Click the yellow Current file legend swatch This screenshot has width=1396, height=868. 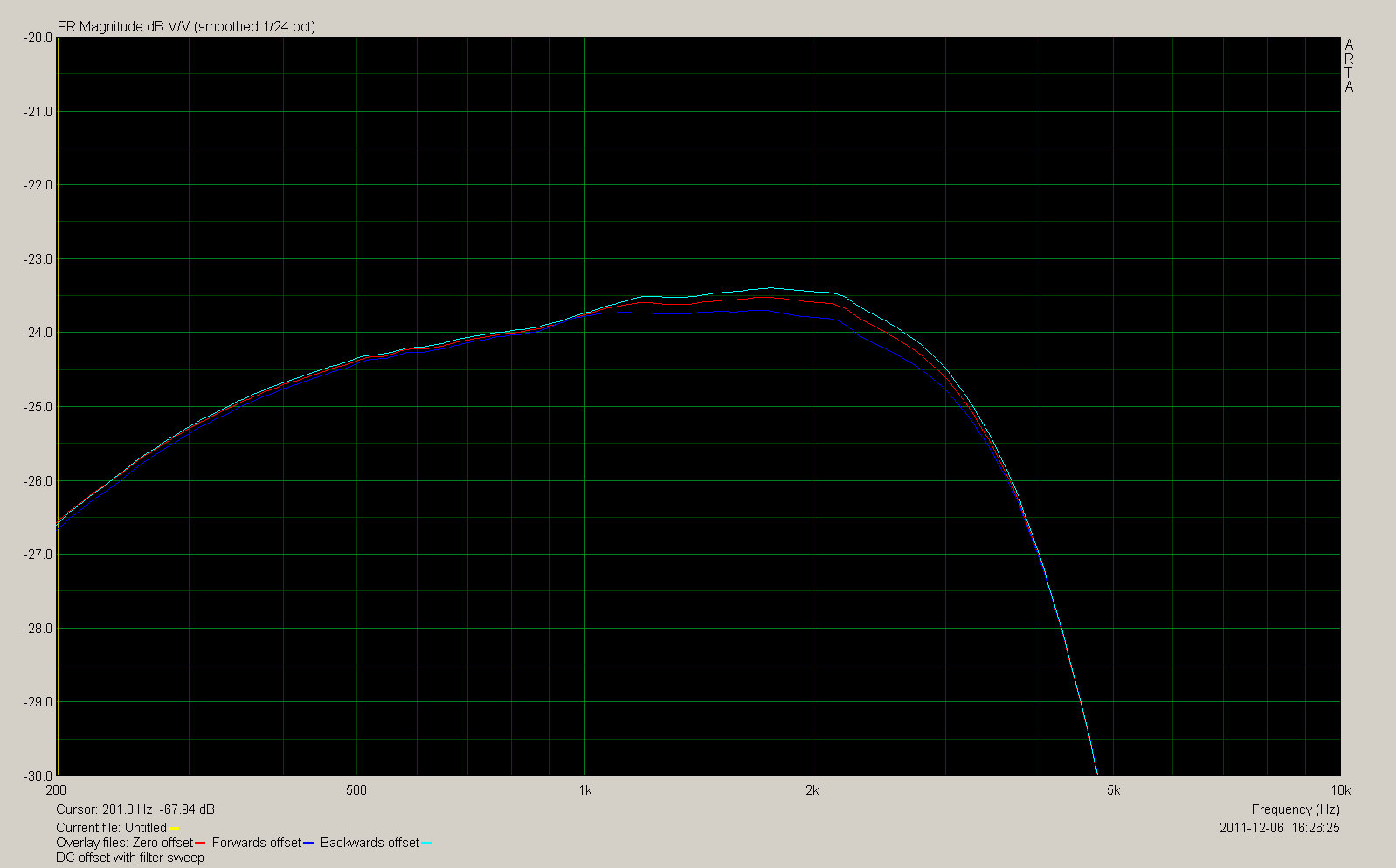[x=174, y=829]
